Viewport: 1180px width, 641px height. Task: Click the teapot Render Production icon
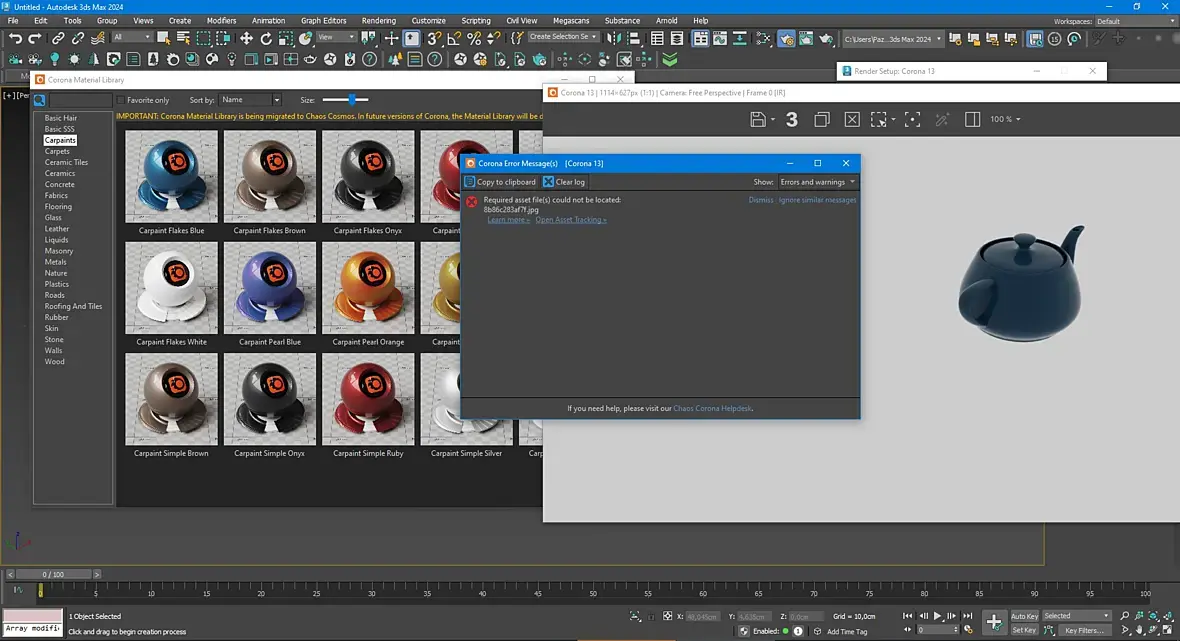(x=827, y=39)
